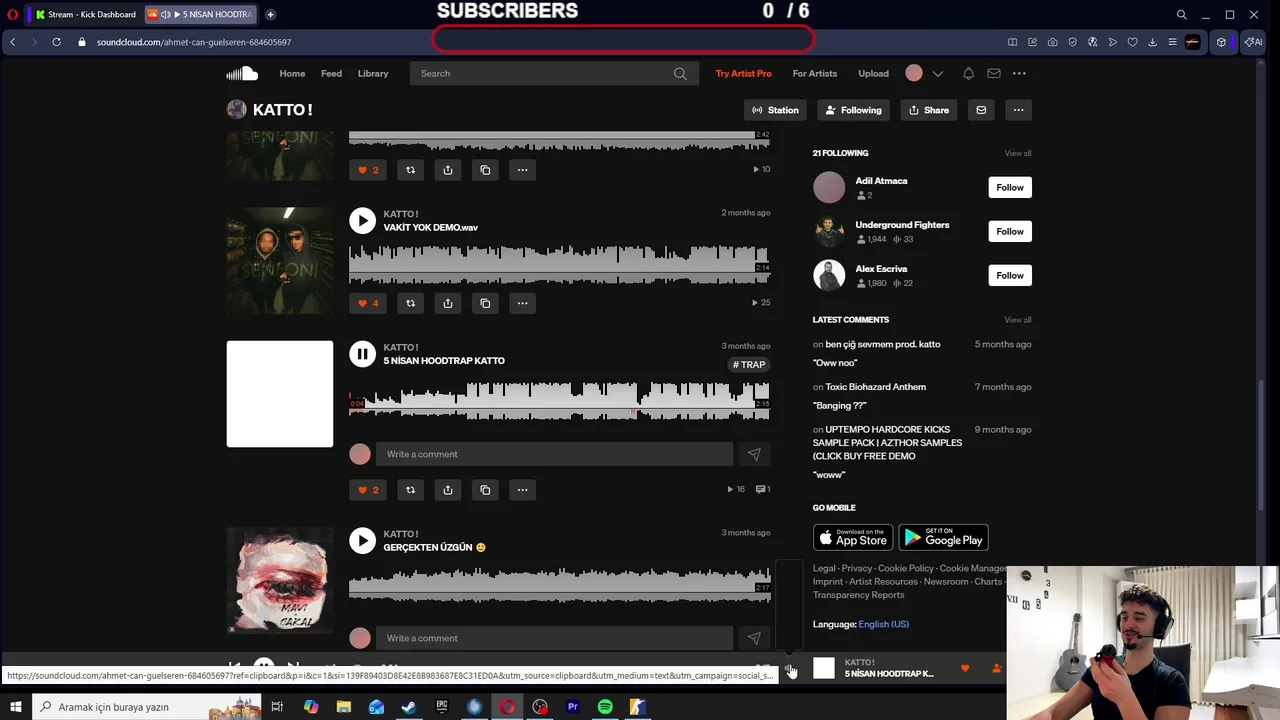Toggle like on 5 NİSAN HOODTRAP KATTO

pos(369,490)
